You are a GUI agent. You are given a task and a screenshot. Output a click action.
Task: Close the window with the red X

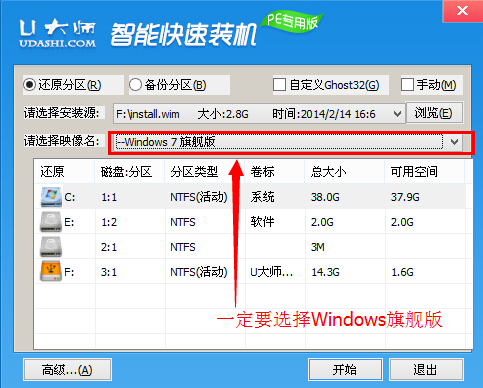(x=463, y=11)
